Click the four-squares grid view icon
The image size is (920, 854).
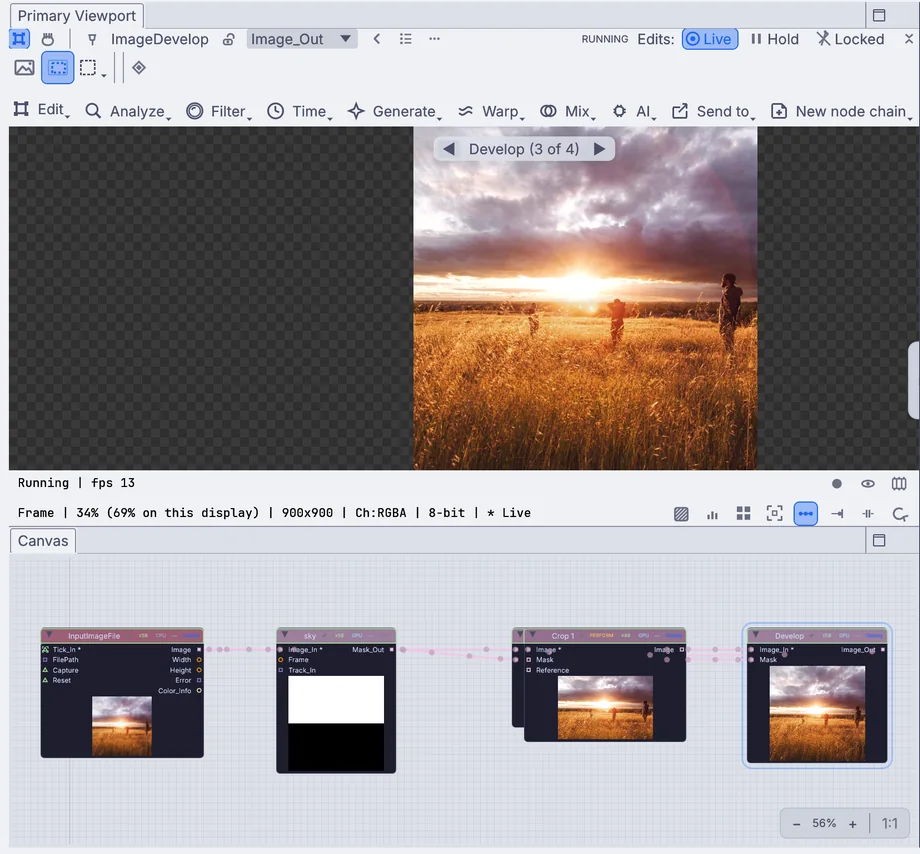743,514
